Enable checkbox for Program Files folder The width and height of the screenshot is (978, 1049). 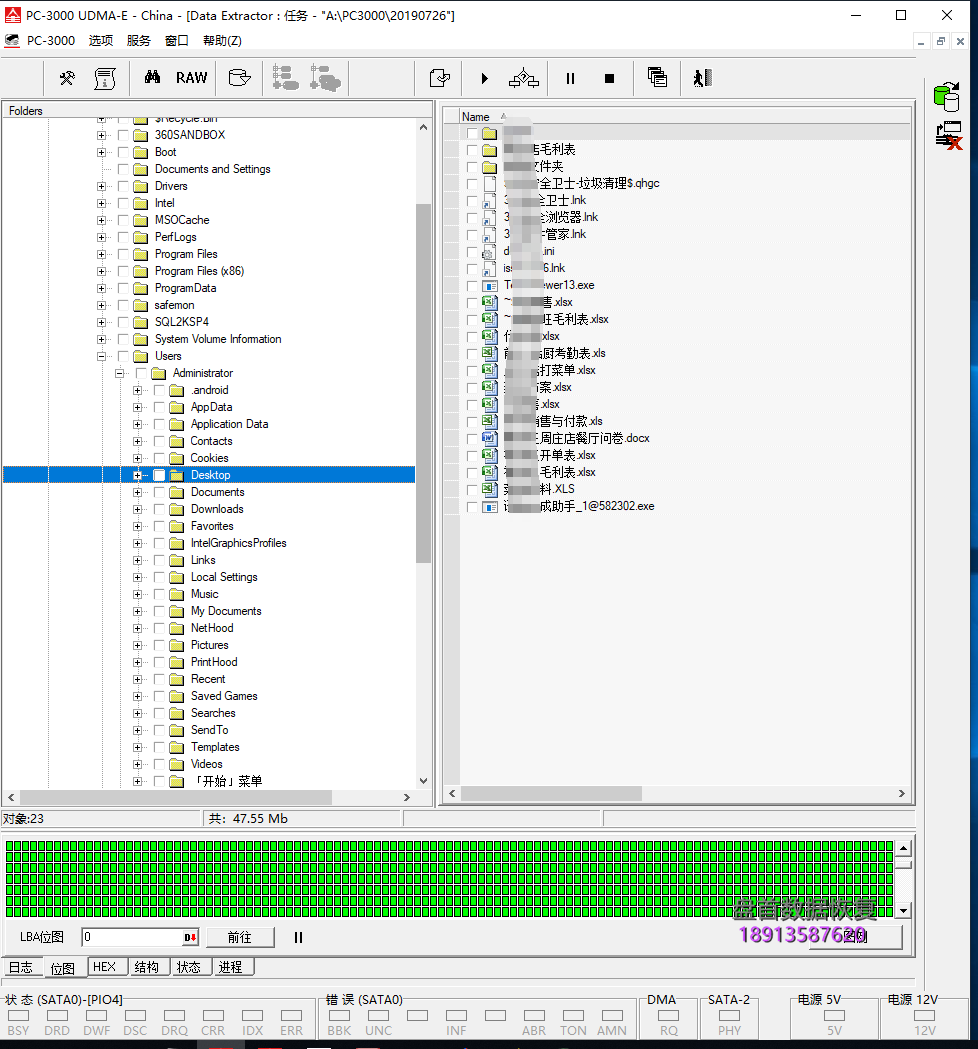[123, 254]
